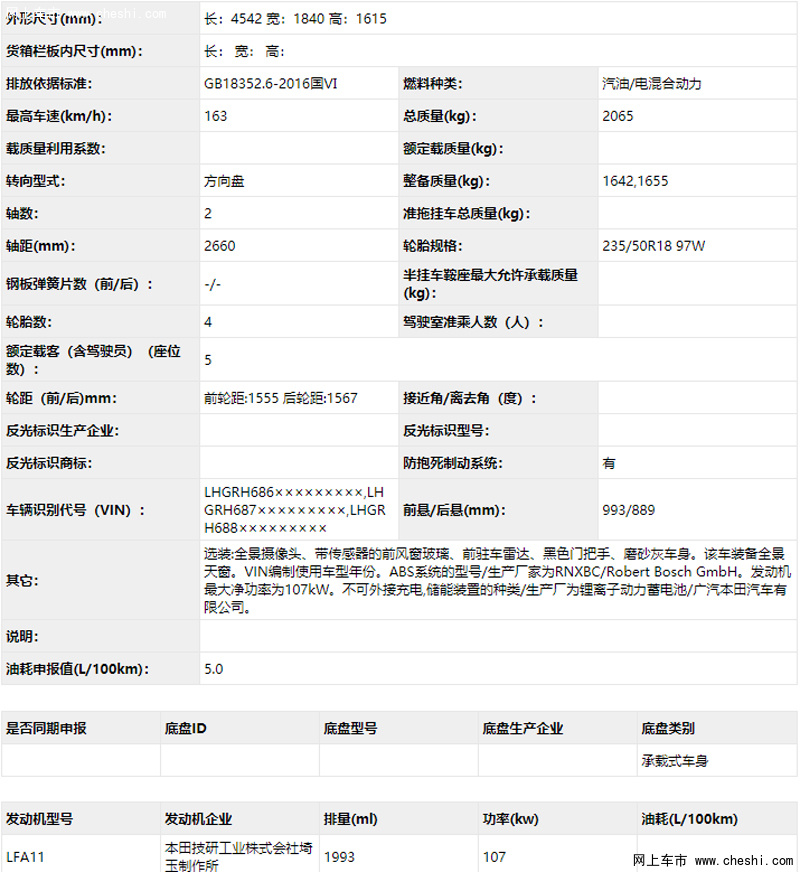Click the 准拖挂车总质量(kg) label
The image size is (800, 872).
coord(466,214)
